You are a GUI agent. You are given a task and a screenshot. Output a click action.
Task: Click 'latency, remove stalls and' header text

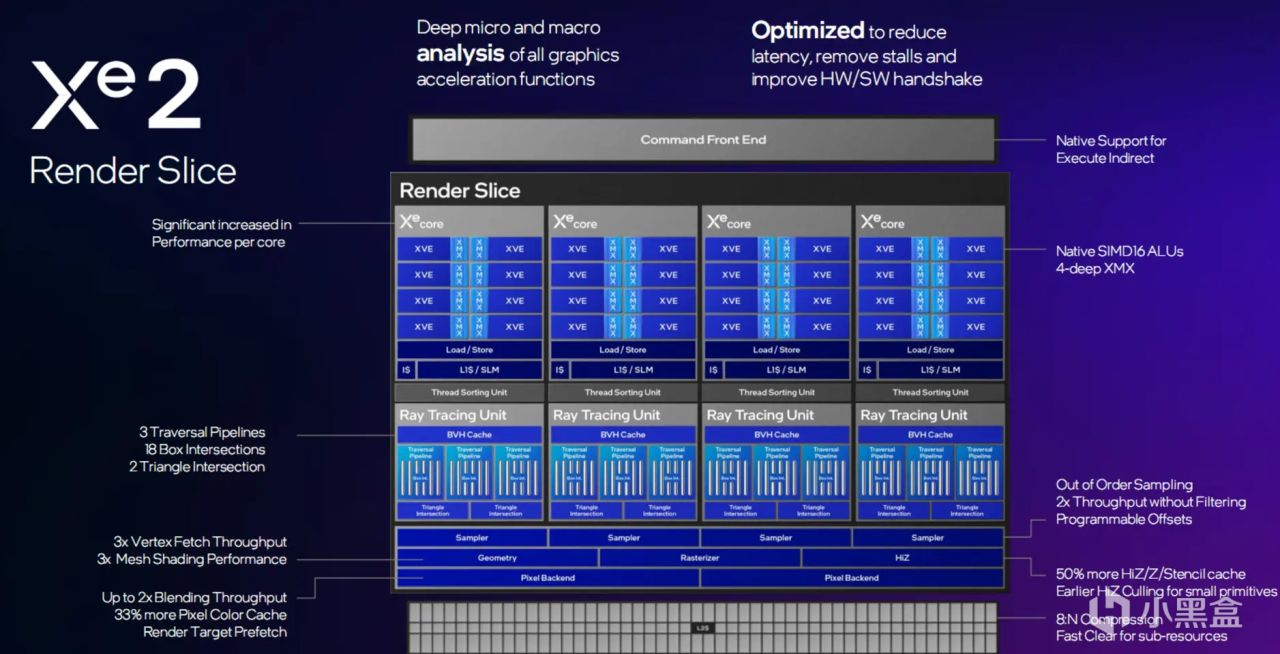pos(854,56)
